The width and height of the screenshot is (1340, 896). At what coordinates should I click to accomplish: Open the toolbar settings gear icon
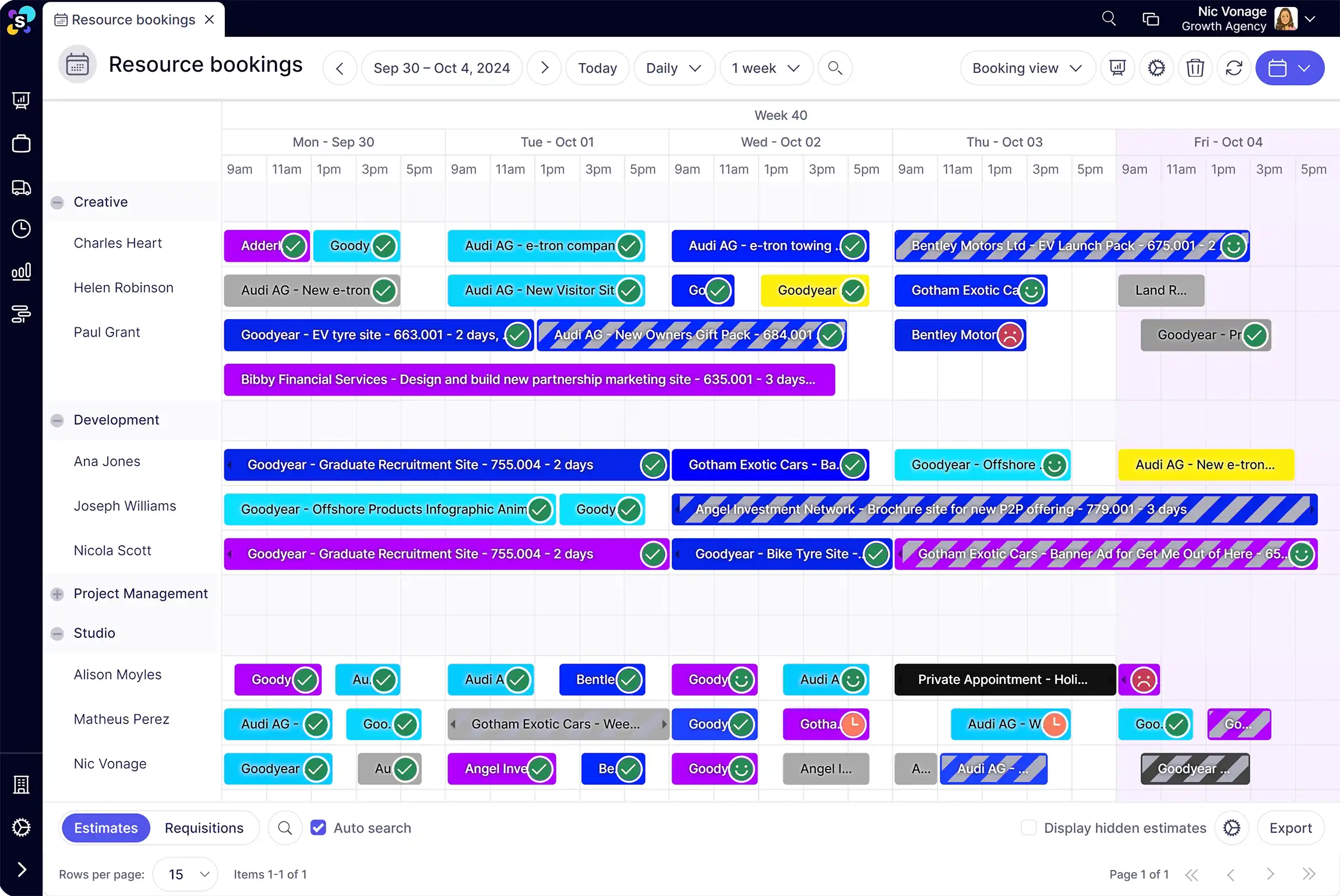[x=1156, y=68]
